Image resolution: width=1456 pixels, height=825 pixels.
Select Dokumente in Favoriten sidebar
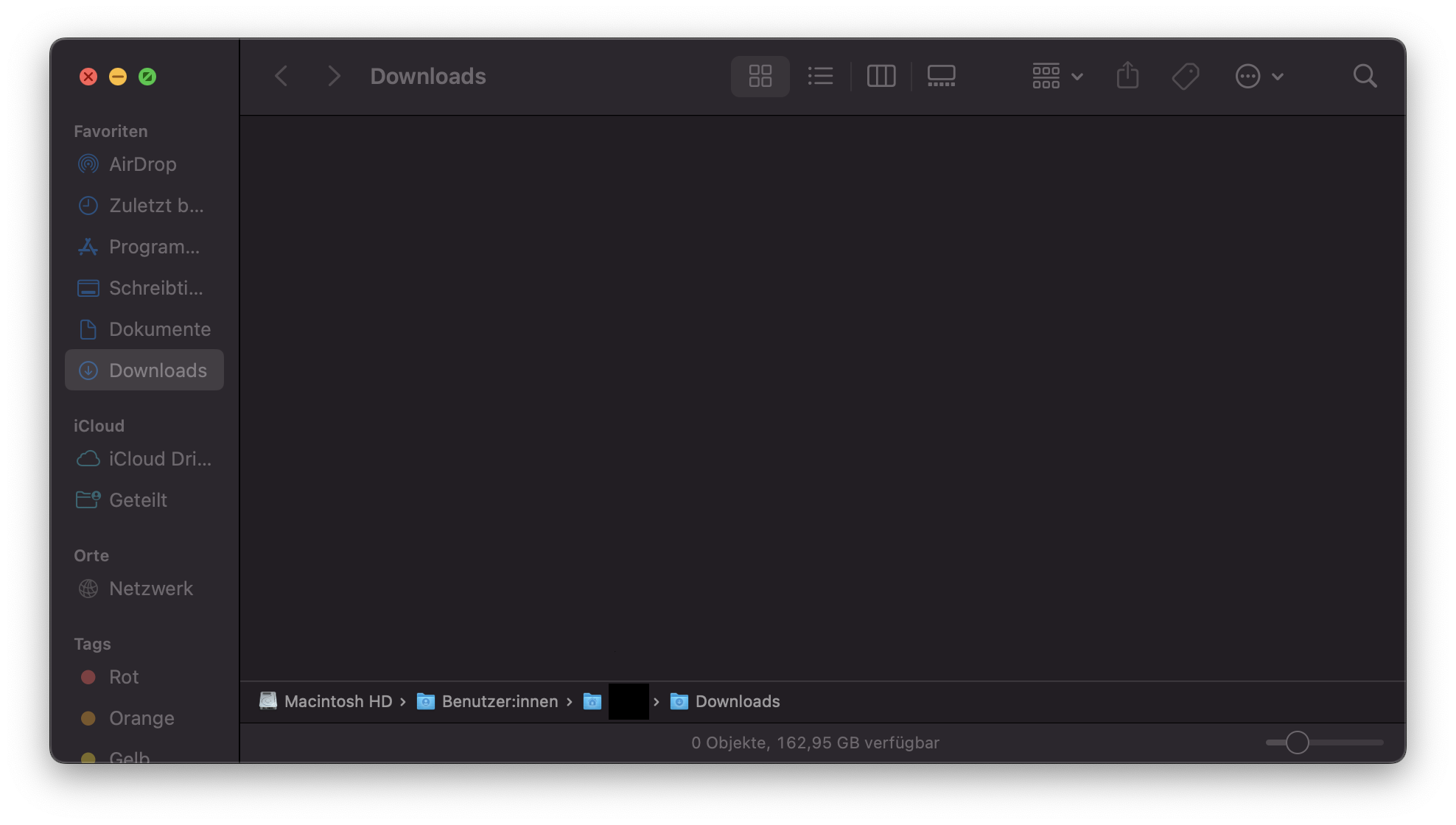click(x=159, y=329)
